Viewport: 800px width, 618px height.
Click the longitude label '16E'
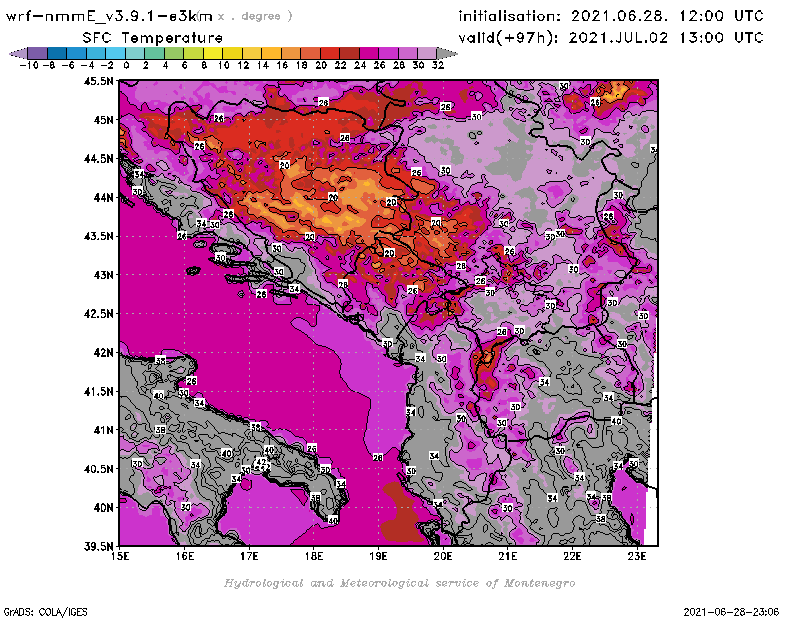tap(185, 556)
